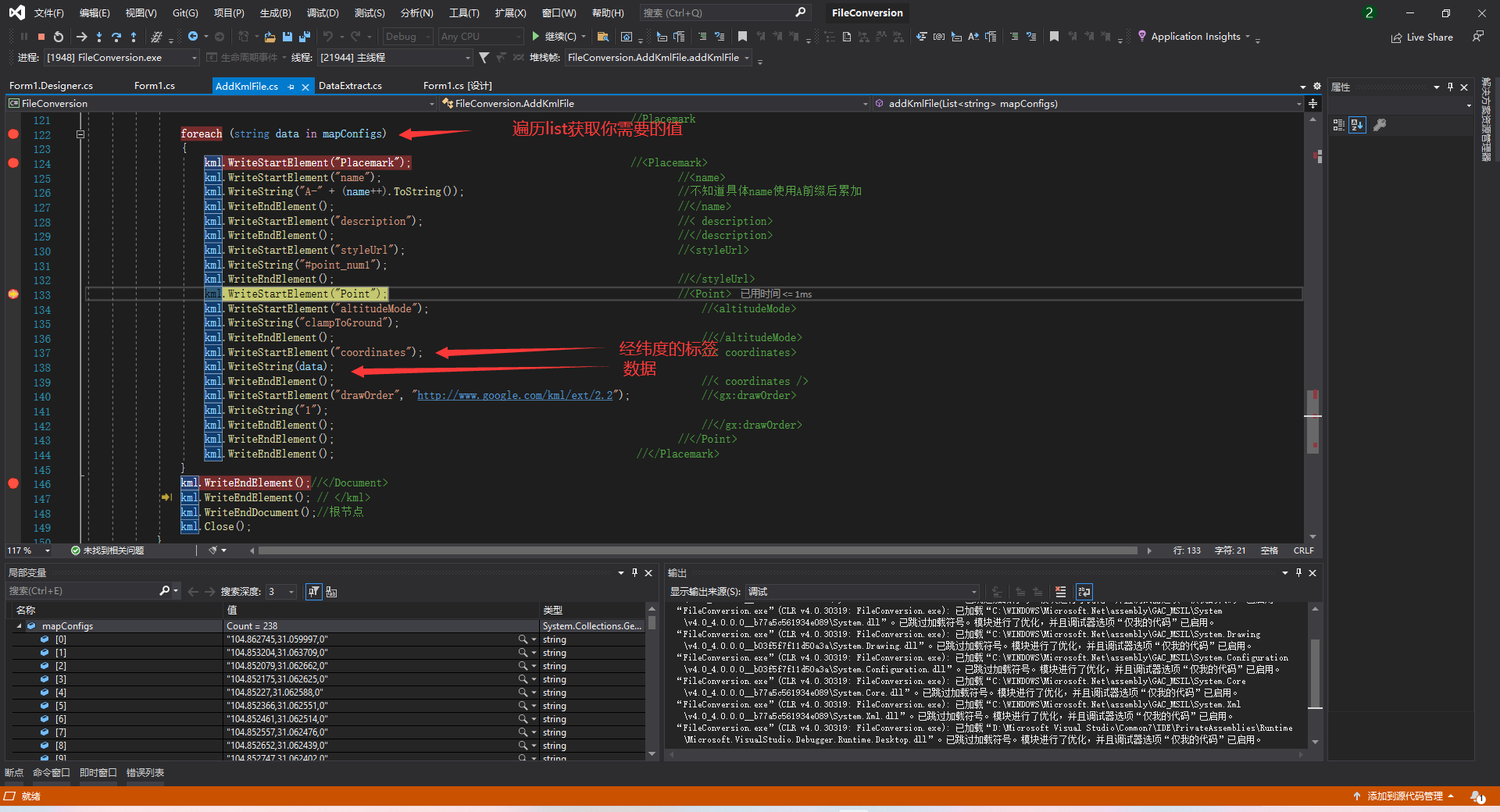Open the stack frame dropdown

(658, 58)
